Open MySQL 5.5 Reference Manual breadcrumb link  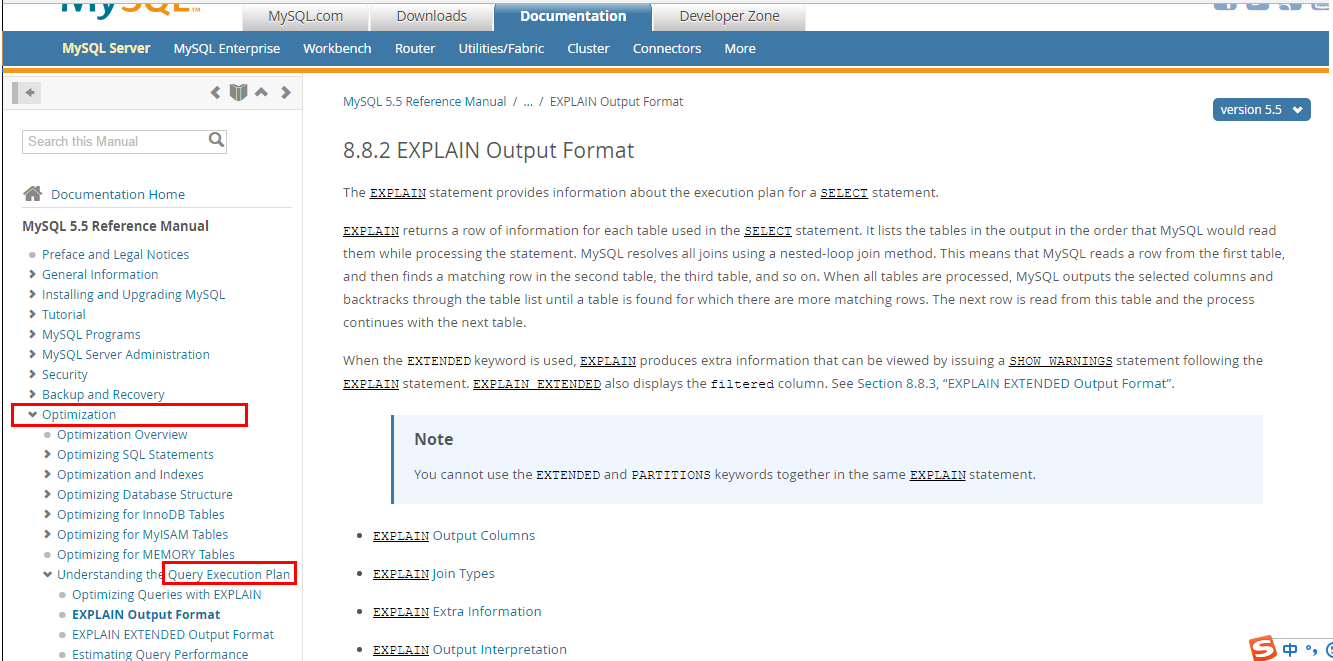[x=425, y=102]
